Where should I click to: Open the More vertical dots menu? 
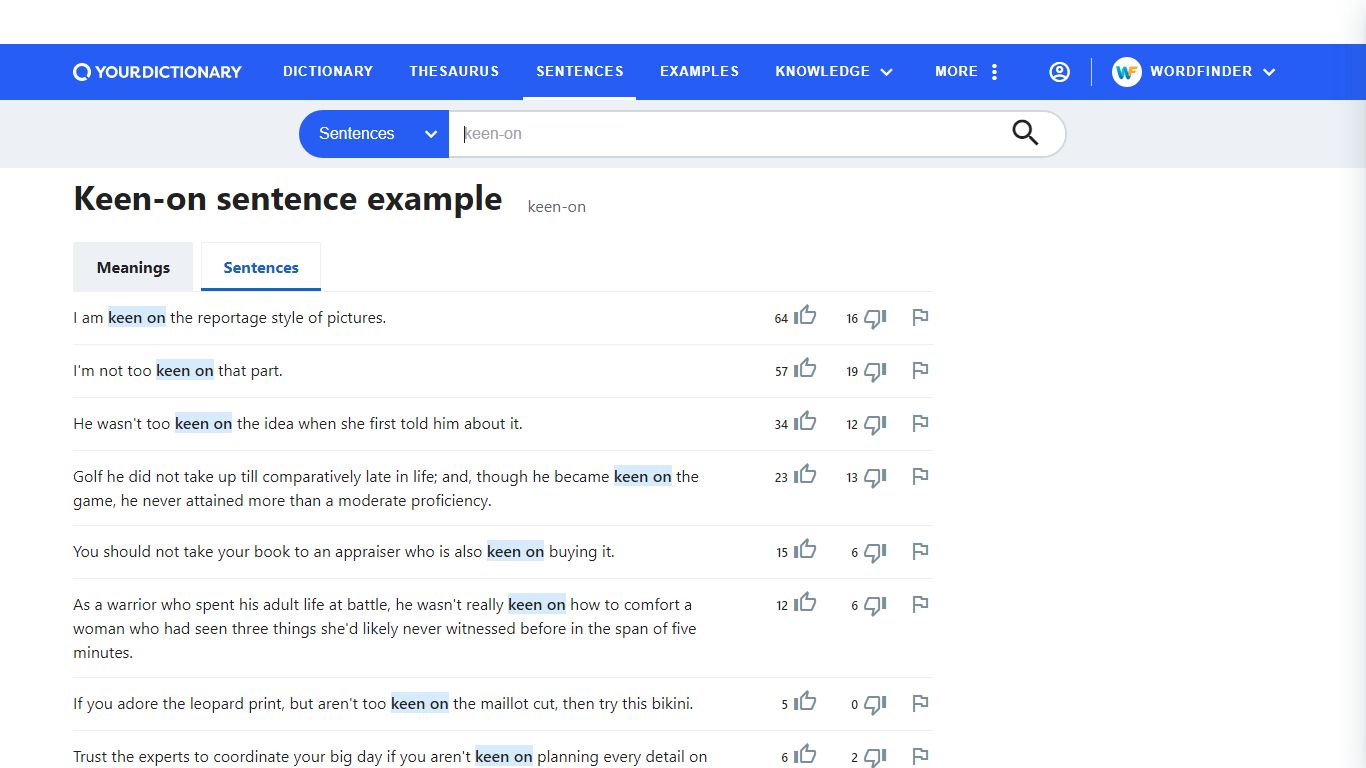tap(994, 72)
